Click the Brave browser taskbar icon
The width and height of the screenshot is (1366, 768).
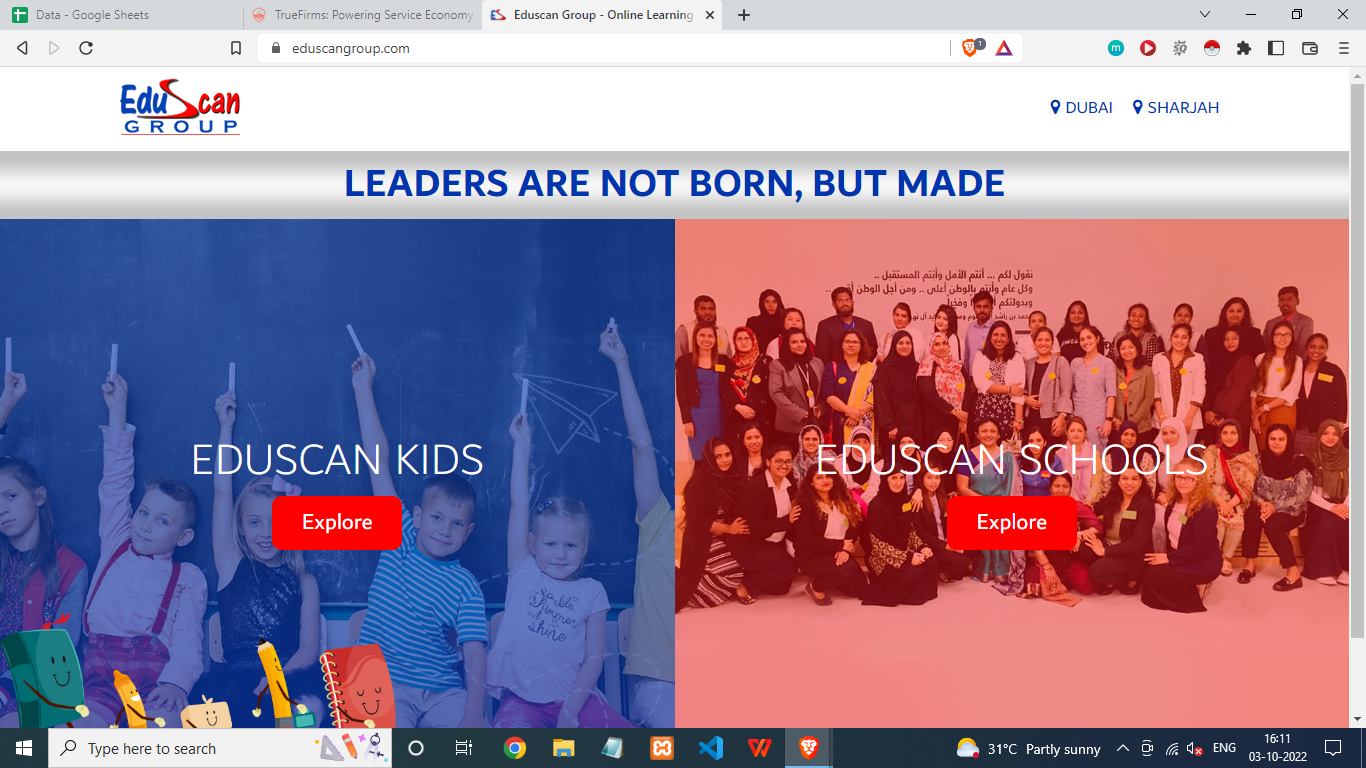tap(808, 748)
